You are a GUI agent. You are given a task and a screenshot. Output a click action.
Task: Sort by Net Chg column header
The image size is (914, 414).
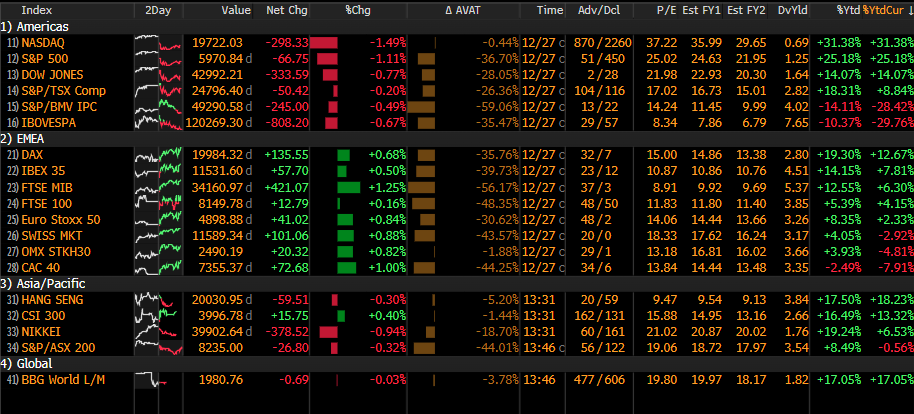click(287, 10)
